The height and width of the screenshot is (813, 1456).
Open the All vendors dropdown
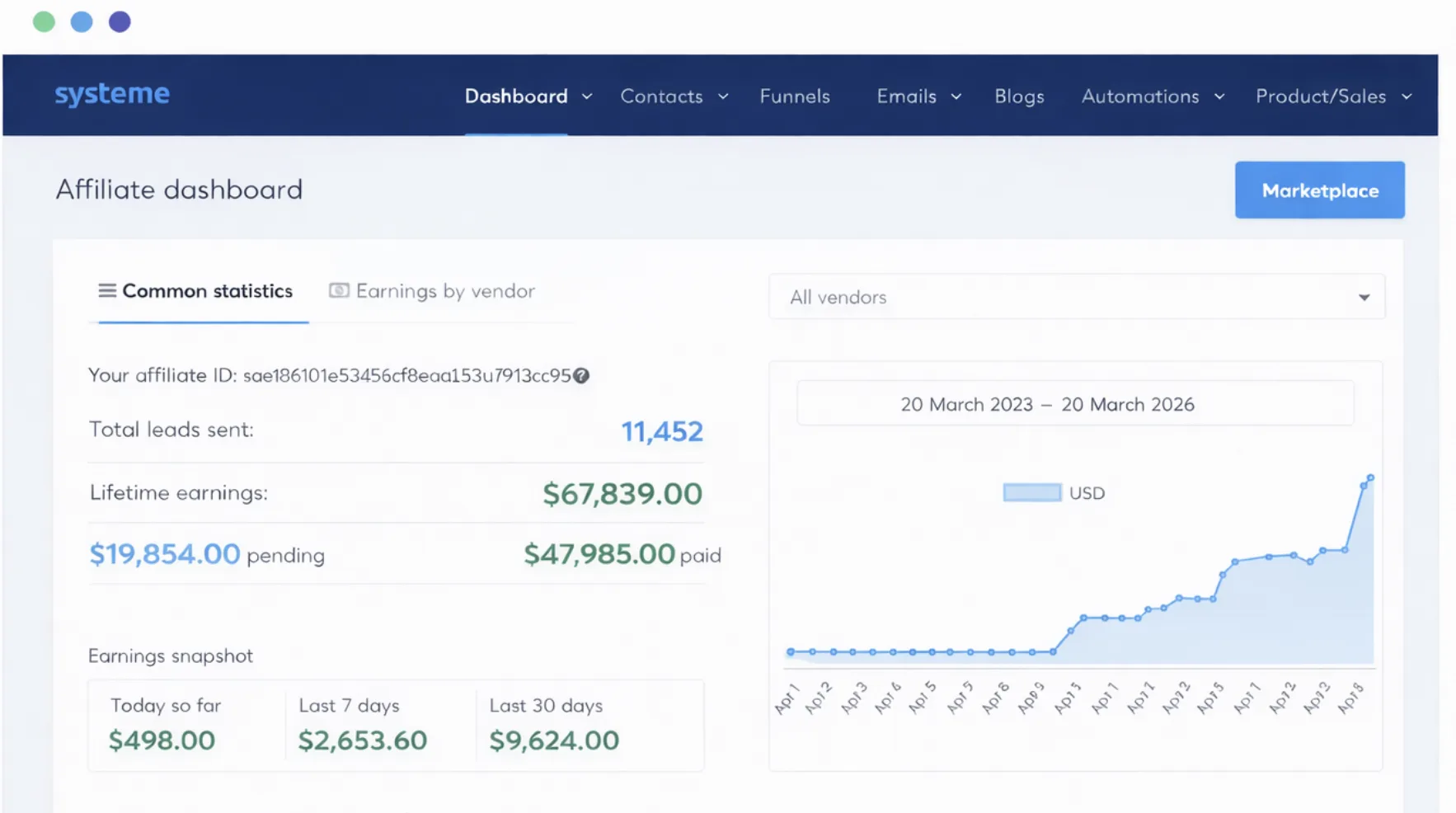[1076, 297]
